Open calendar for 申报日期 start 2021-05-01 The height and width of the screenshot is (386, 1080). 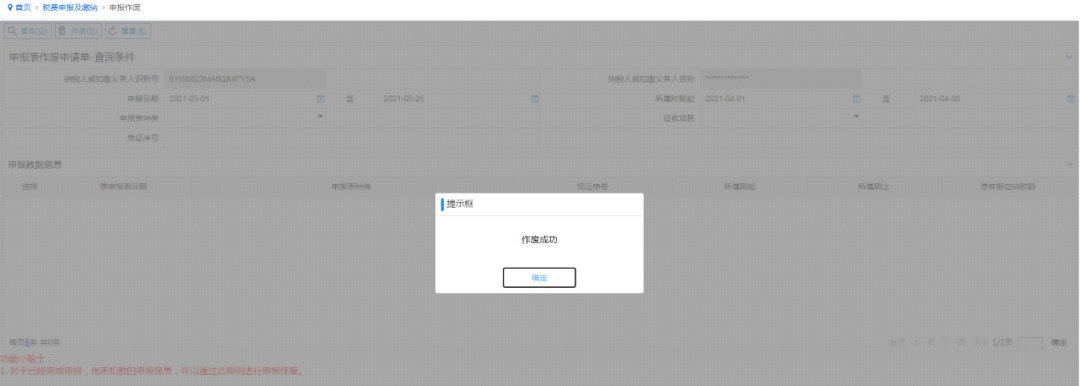(320, 99)
